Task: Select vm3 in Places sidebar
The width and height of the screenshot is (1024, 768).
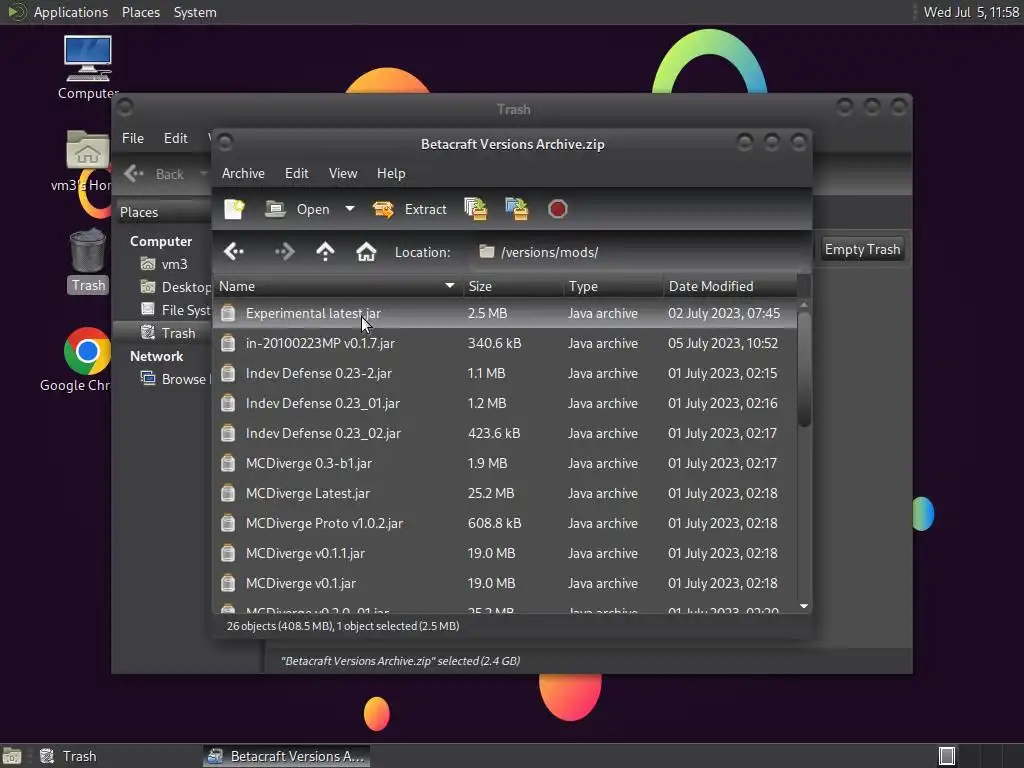Action: point(165,264)
